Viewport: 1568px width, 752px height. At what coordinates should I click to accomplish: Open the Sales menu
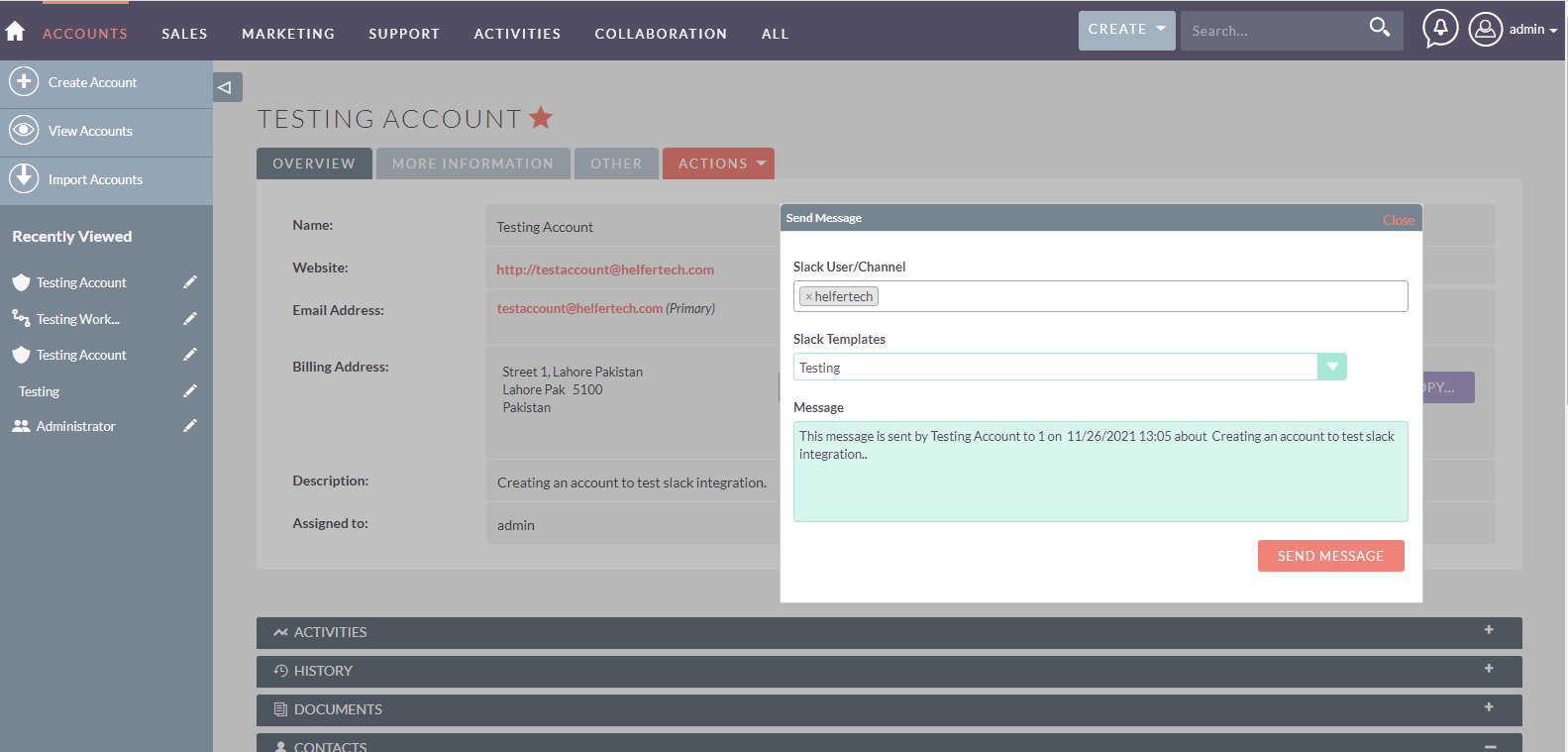(185, 34)
